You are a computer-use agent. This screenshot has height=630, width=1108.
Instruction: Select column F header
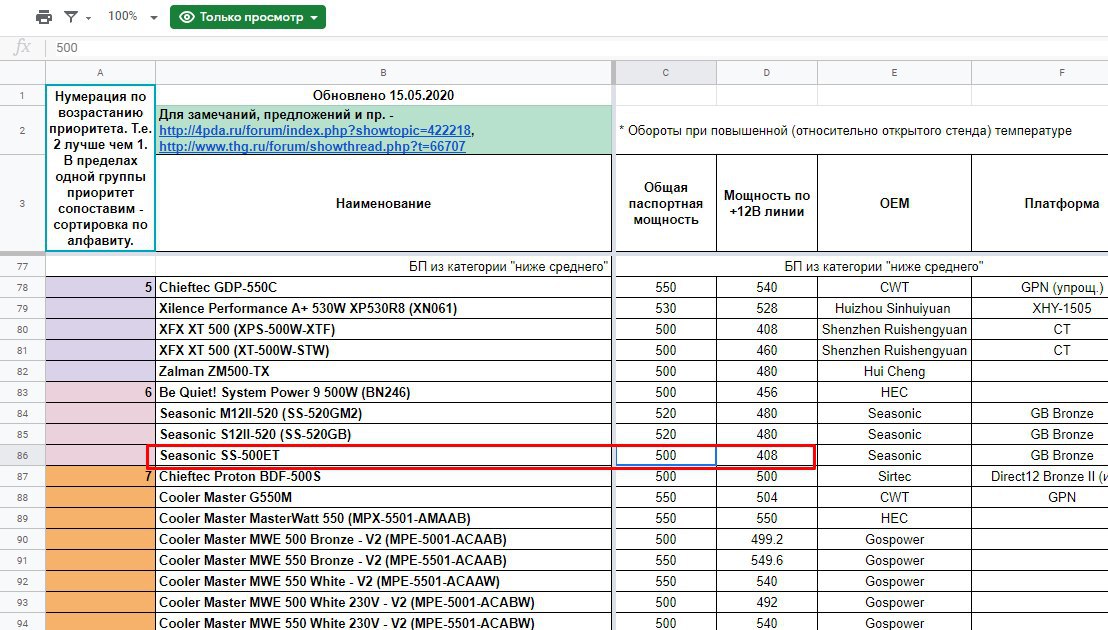click(x=1040, y=73)
